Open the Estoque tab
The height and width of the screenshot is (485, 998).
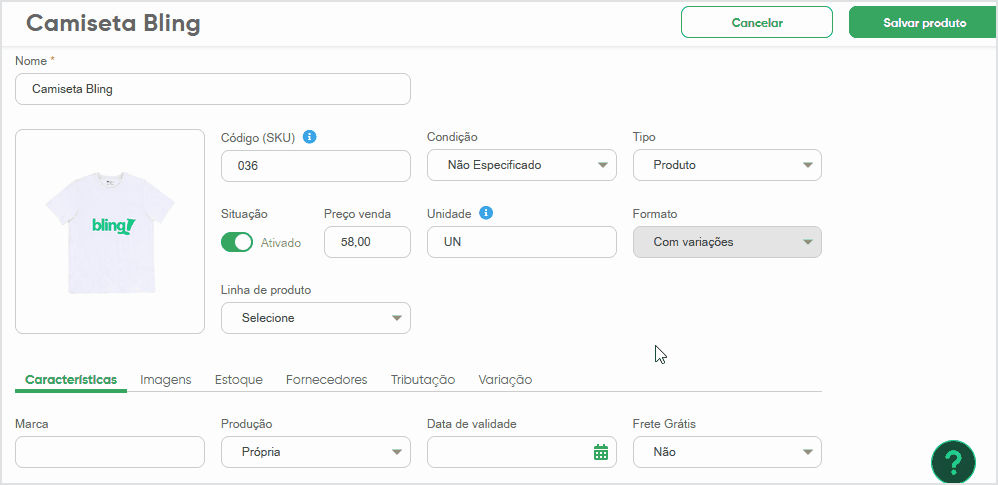pos(239,380)
